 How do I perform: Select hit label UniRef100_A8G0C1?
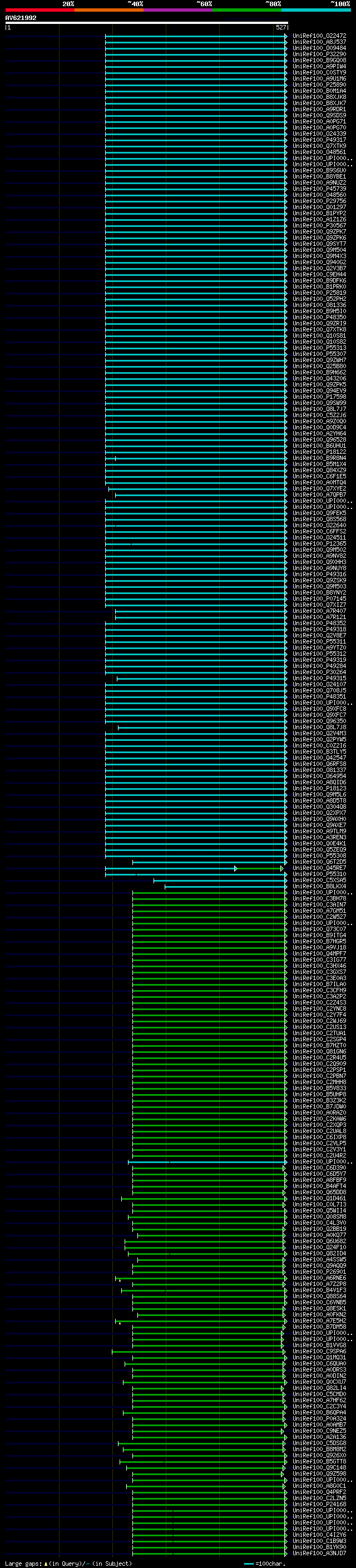click(x=319, y=1486)
